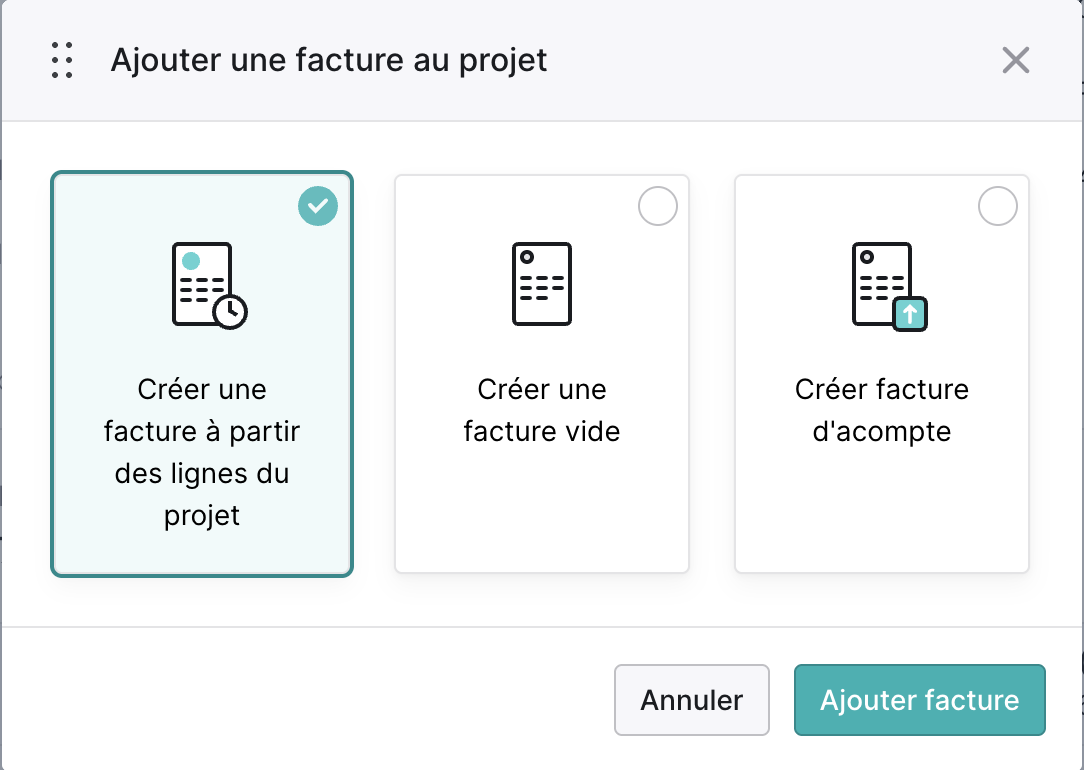Click the clock badge on first invoice icon
Viewport: 1084px width, 770px height.
[230, 312]
